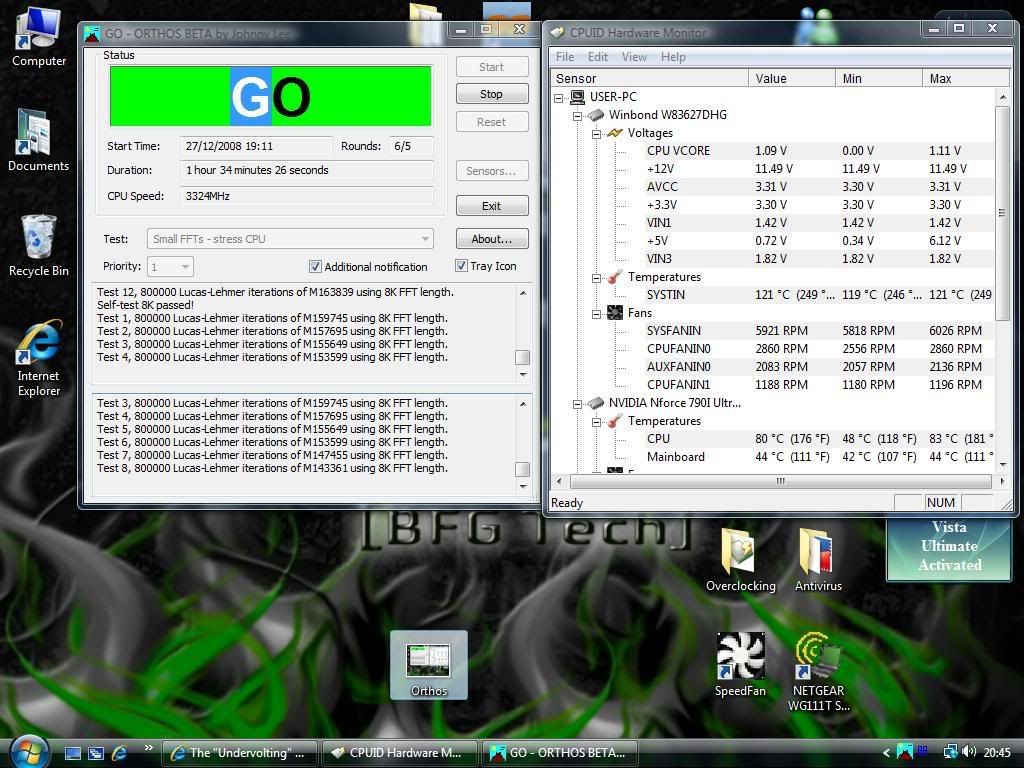Click the Fans category icon

[x=615, y=313]
